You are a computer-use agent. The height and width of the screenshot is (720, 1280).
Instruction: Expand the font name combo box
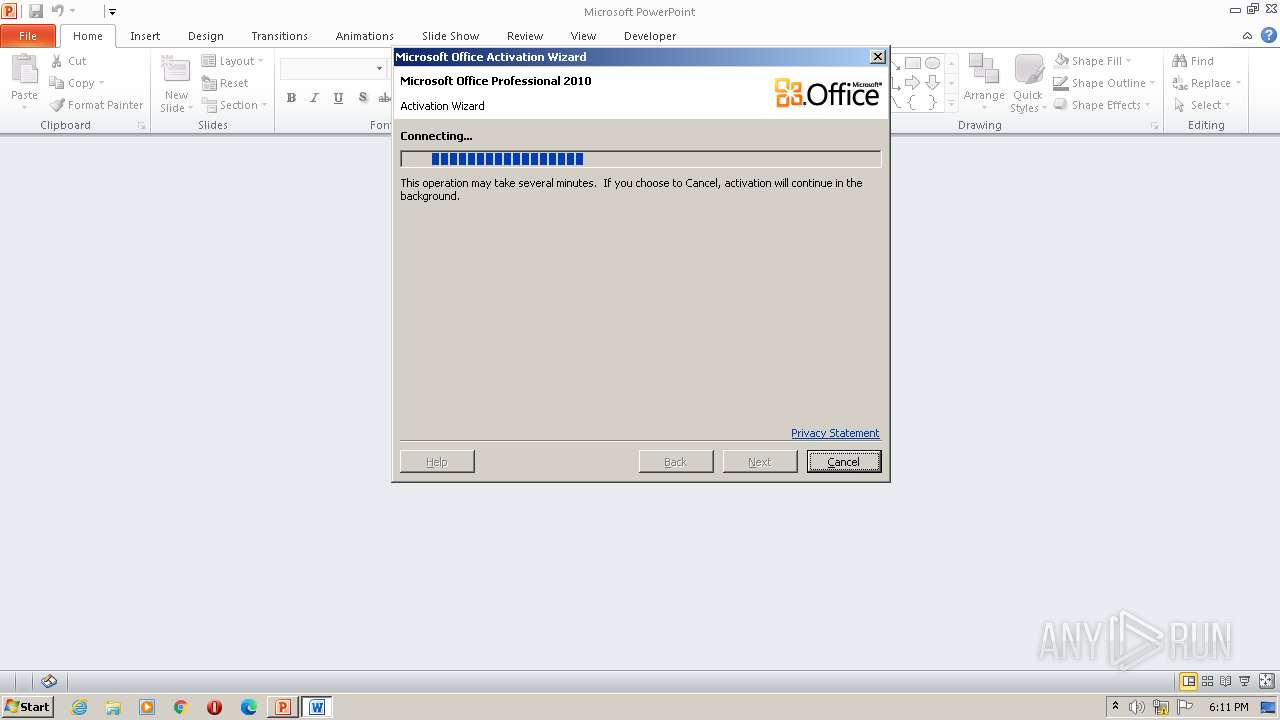click(x=379, y=69)
